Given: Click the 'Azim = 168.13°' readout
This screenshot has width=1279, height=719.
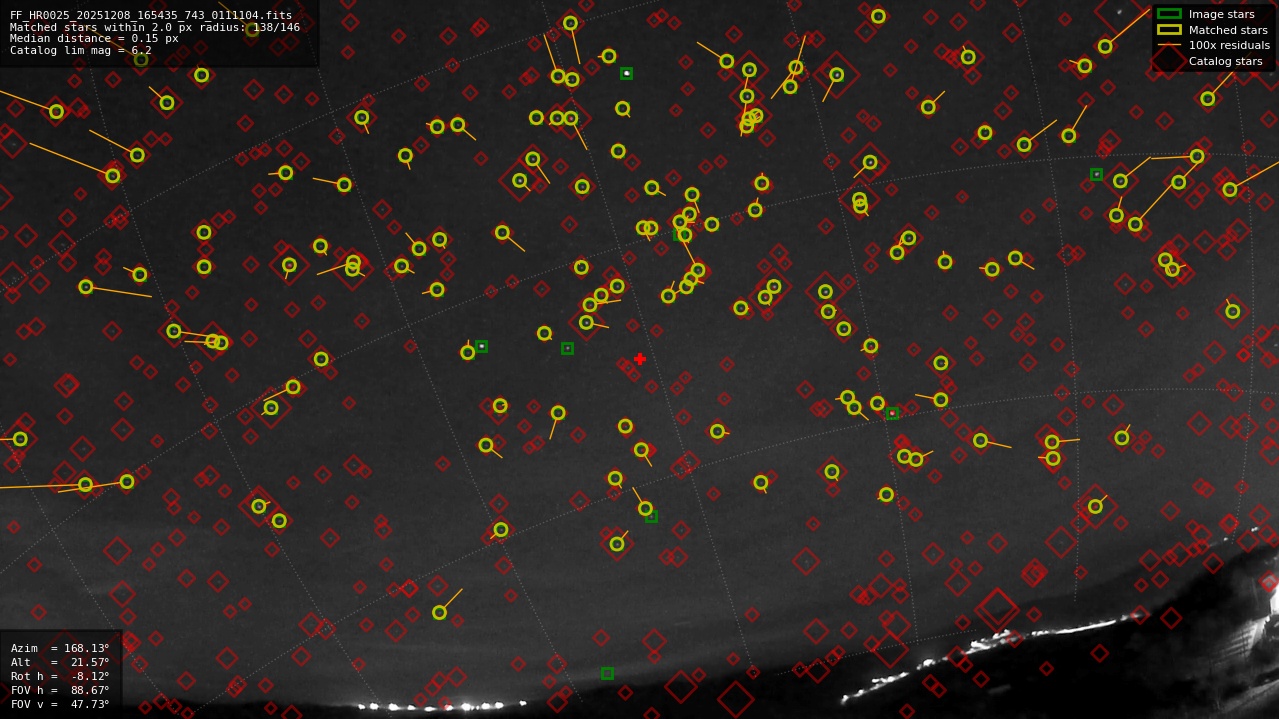Looking at the screenshot, I should (60, 648).
